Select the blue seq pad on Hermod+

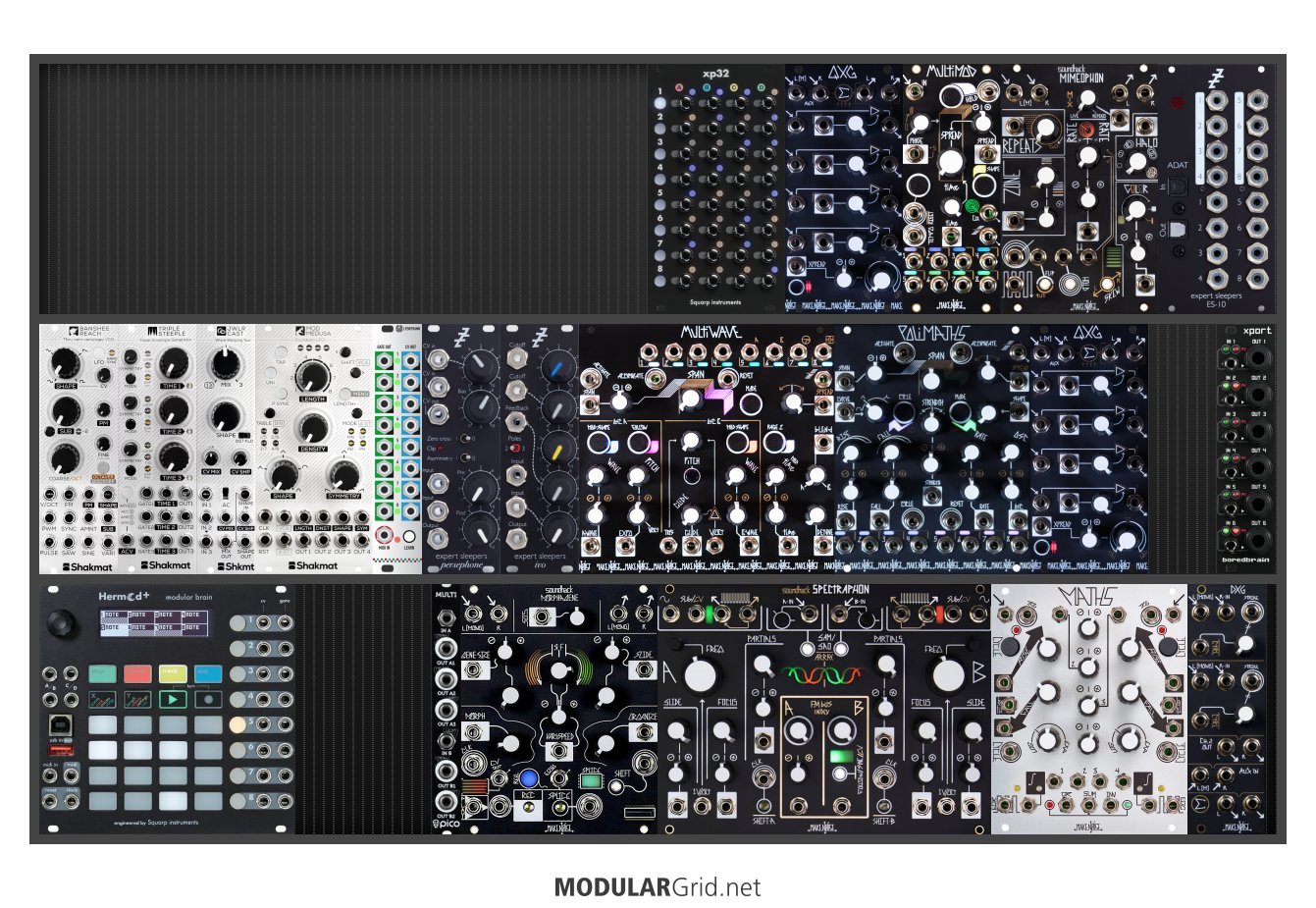click(208, 673)
